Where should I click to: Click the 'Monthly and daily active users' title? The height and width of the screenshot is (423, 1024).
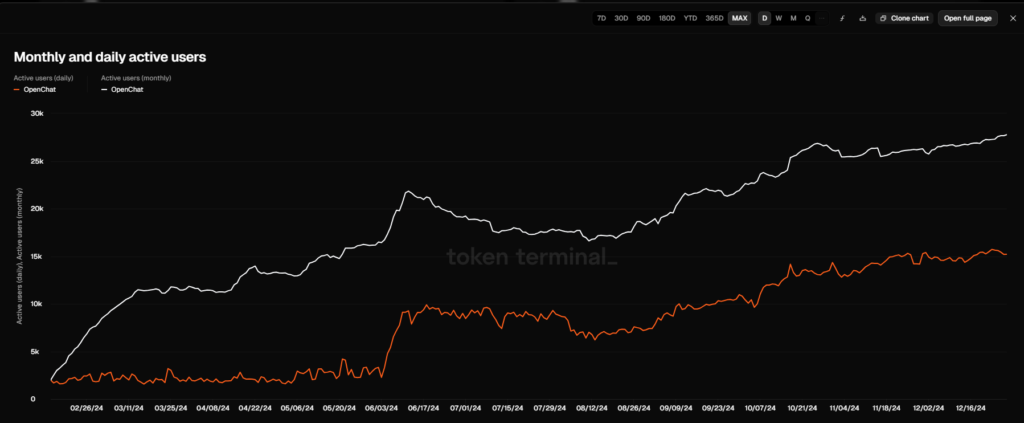[x=110, y=58]
